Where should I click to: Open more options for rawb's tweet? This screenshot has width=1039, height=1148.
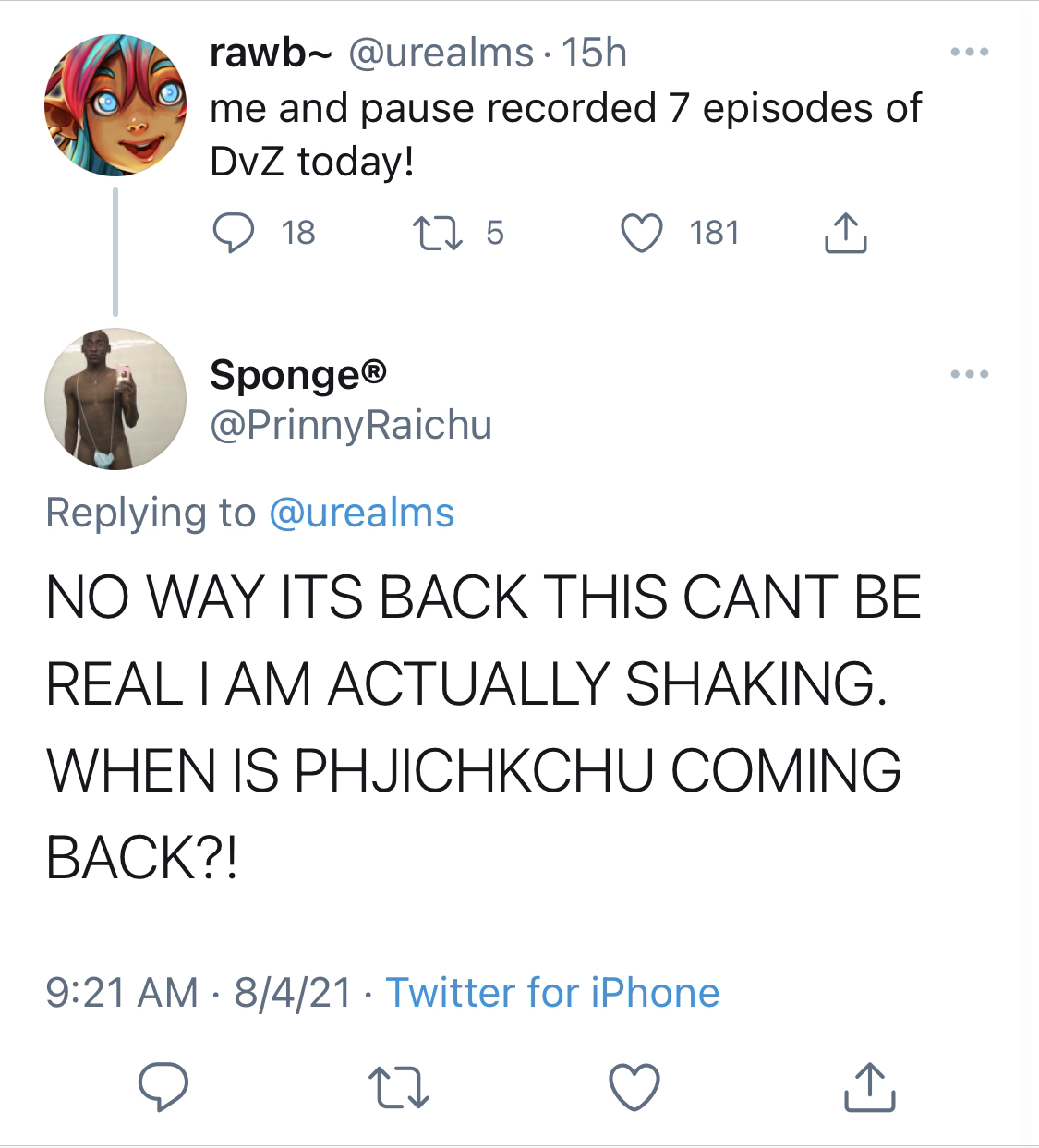pyautogui.click(x=971, y=52)
